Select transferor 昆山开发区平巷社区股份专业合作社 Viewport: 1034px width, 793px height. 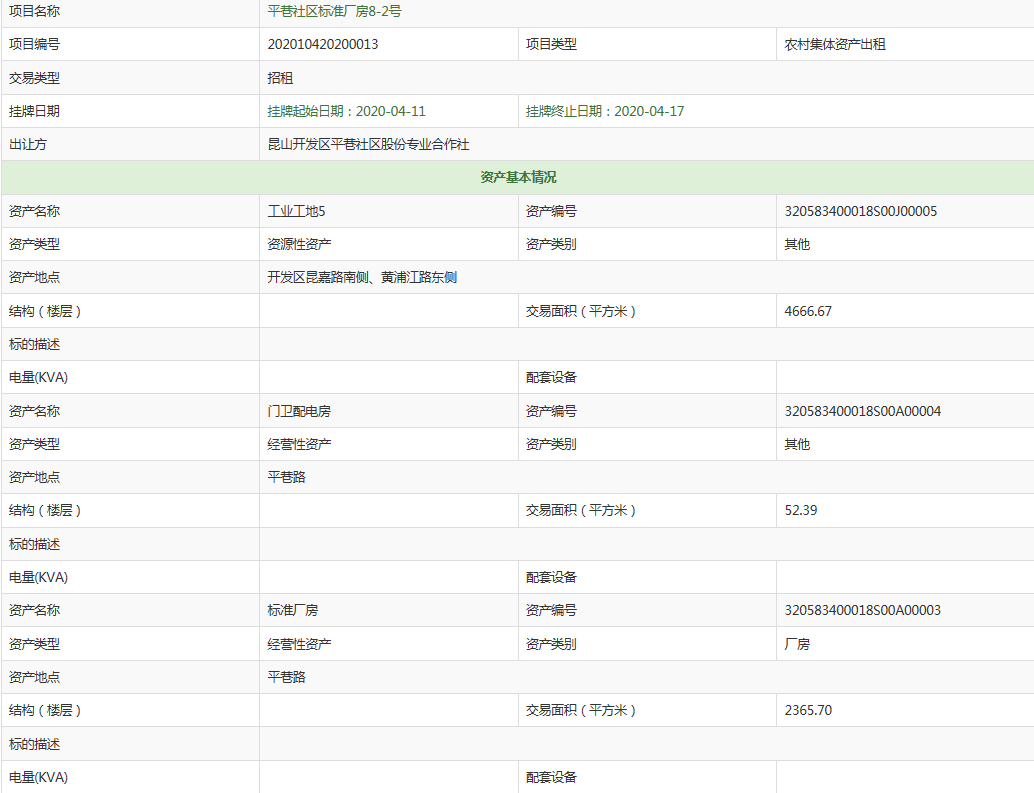[x=368, y=144]
